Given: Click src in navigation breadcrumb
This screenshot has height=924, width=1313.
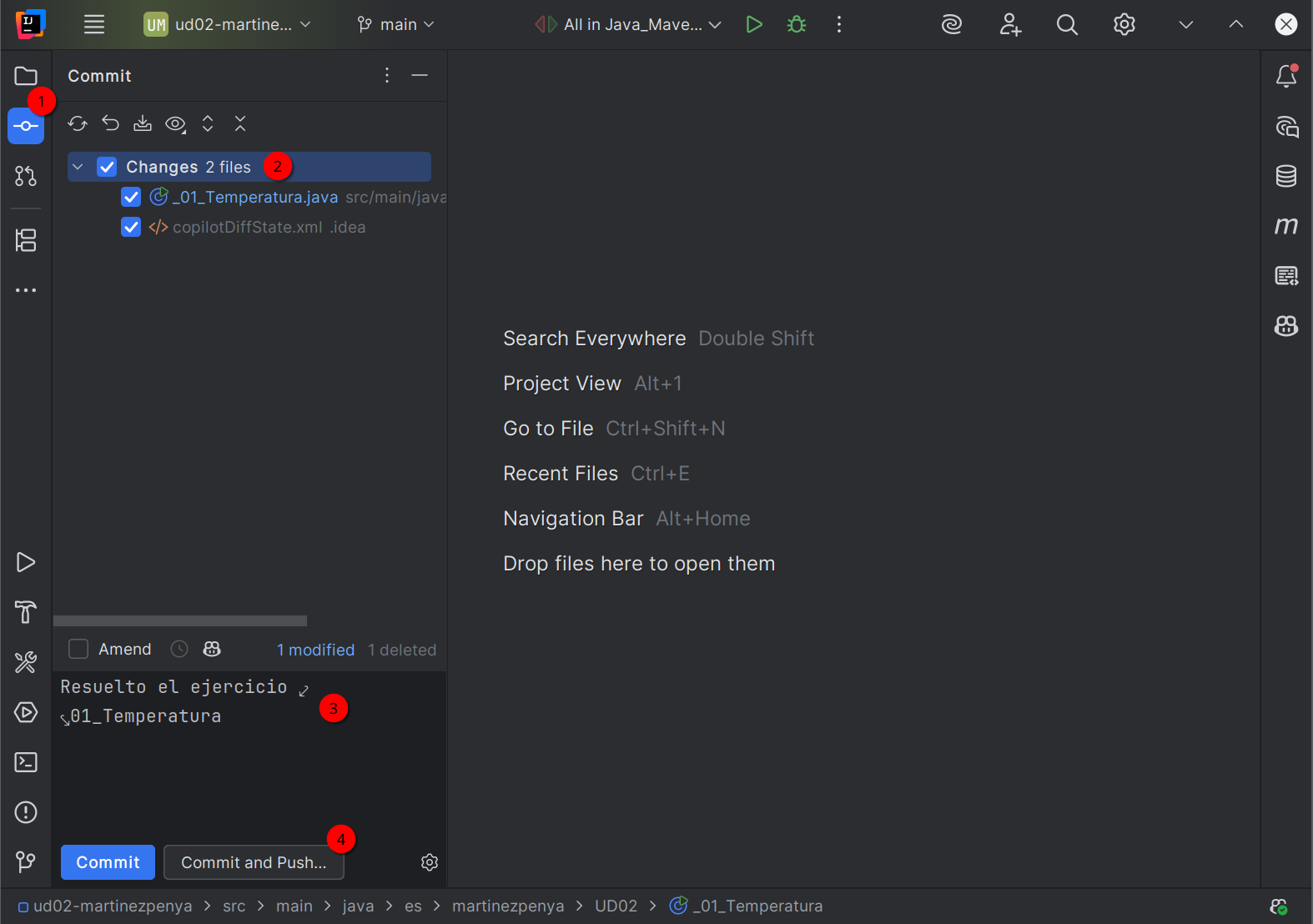Looking at the screenshot, I should click(234, 906).
